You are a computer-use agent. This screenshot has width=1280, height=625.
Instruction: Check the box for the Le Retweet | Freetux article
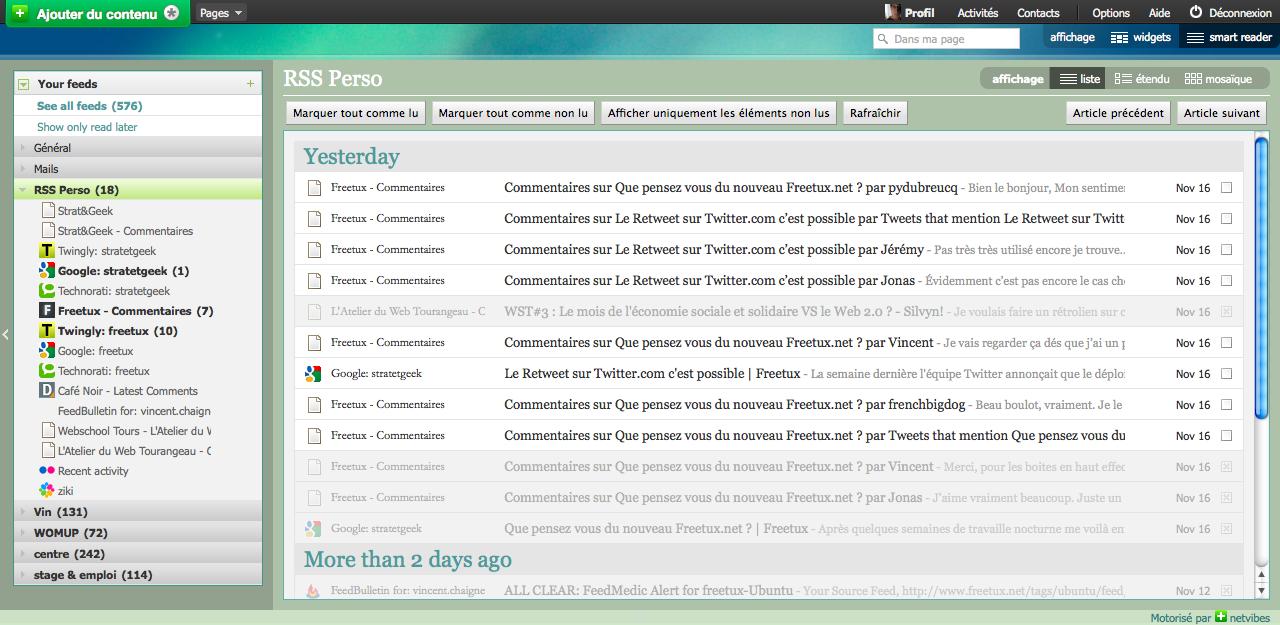pyautogui.click(x=1226, y=374)
